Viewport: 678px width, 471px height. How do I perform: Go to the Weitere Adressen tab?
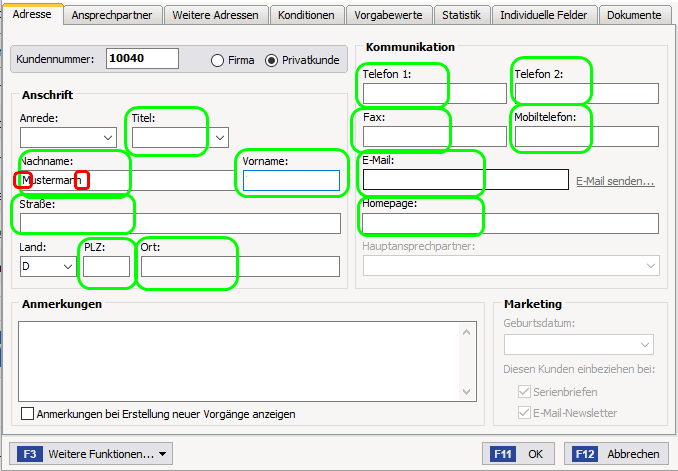[215, 15]
